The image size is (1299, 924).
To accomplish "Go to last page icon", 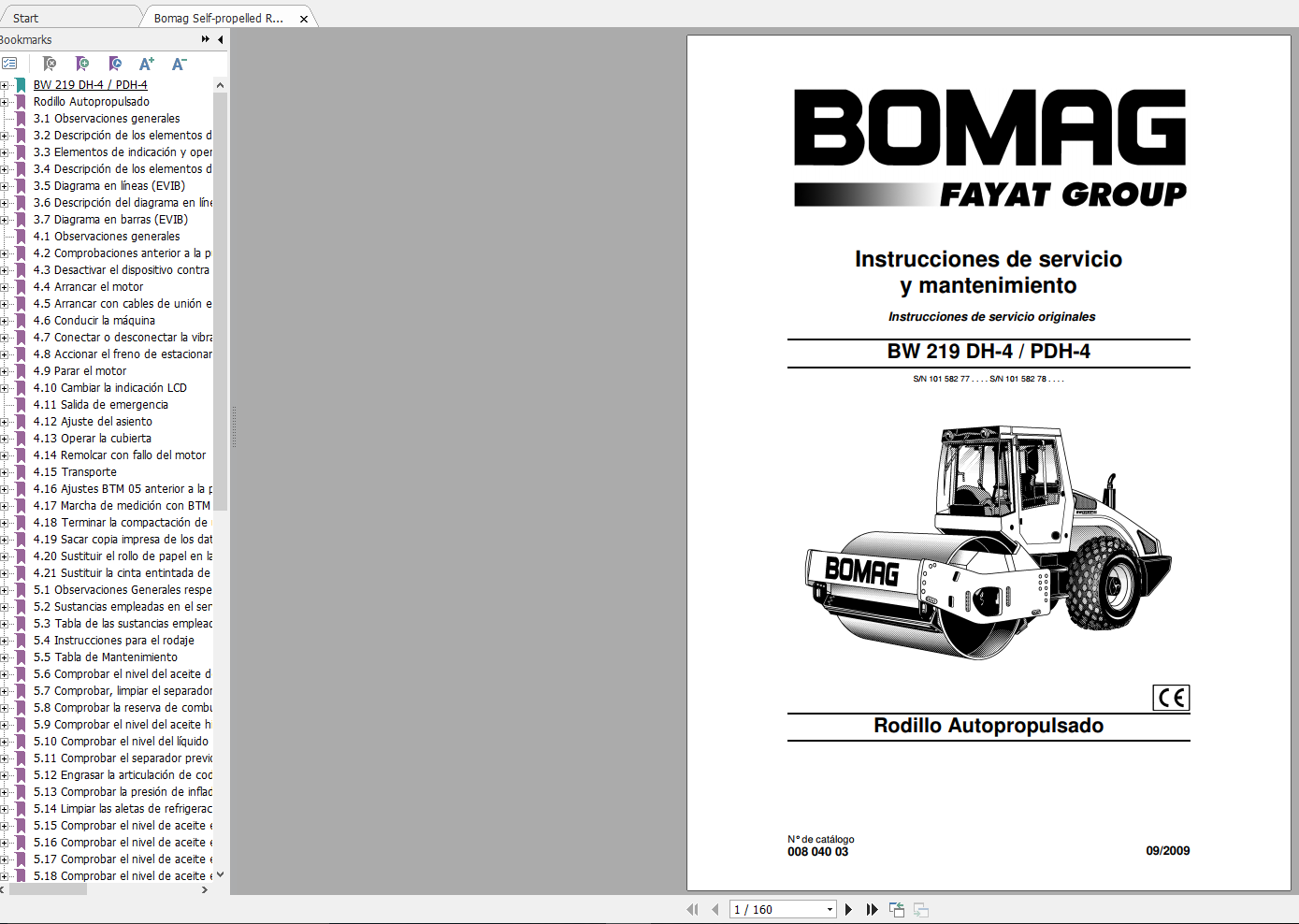I will (872, 909).
